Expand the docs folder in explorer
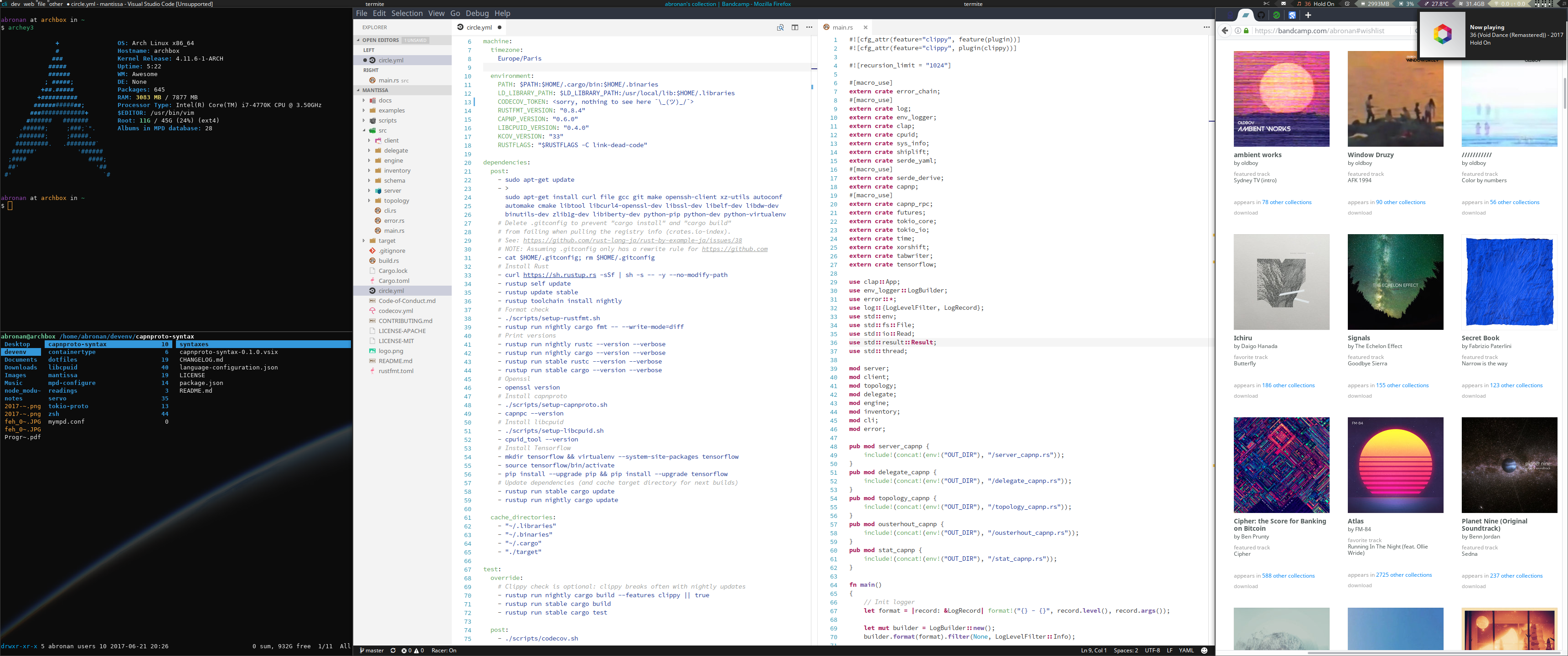Image resolution: width=1568 pixels, height=656 pixels. [385, 100]
